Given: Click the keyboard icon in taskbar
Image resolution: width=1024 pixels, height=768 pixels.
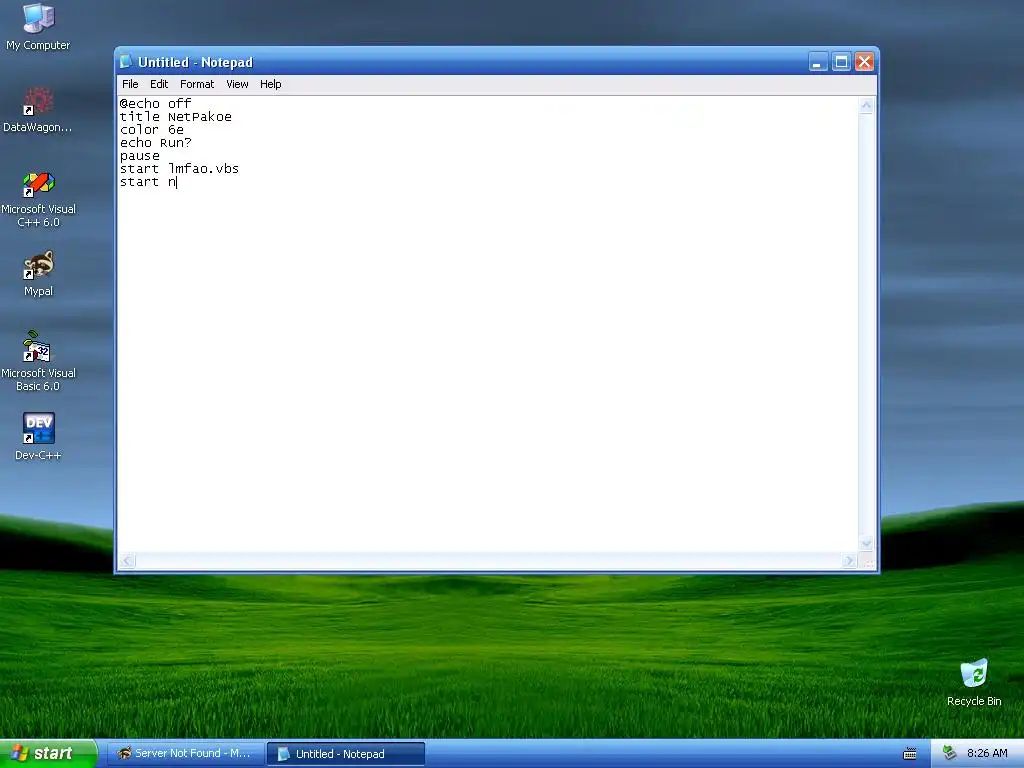Looking at the screenshot, I should coord(909,754).
